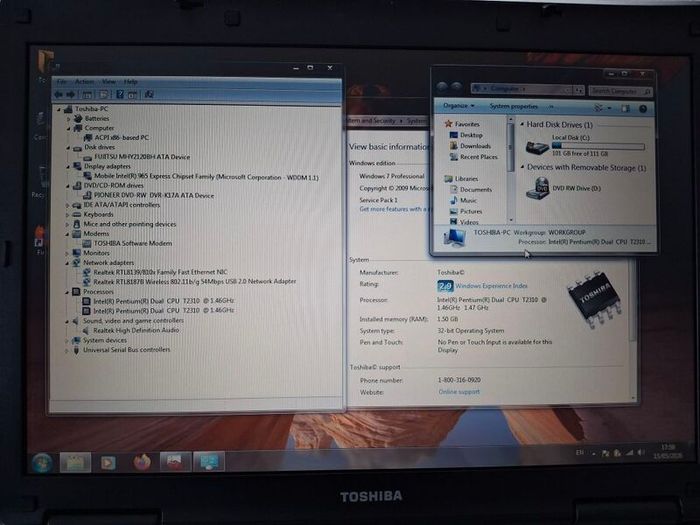Select DVD RW Drive (D:) icon
700x525 pixels.
tap(538, 188)
